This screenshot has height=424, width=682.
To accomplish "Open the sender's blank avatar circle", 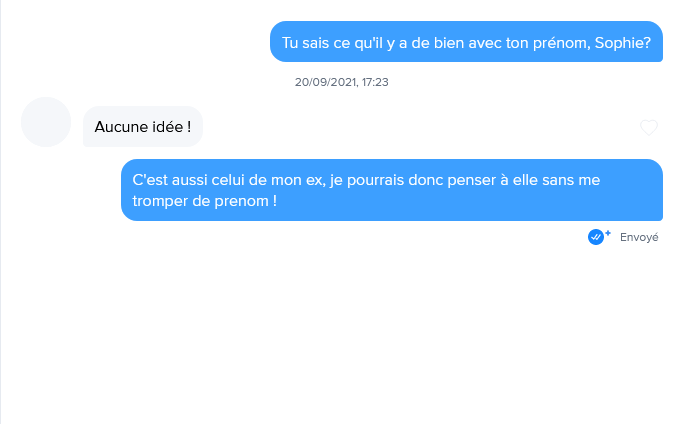I will tap(46, 122).
